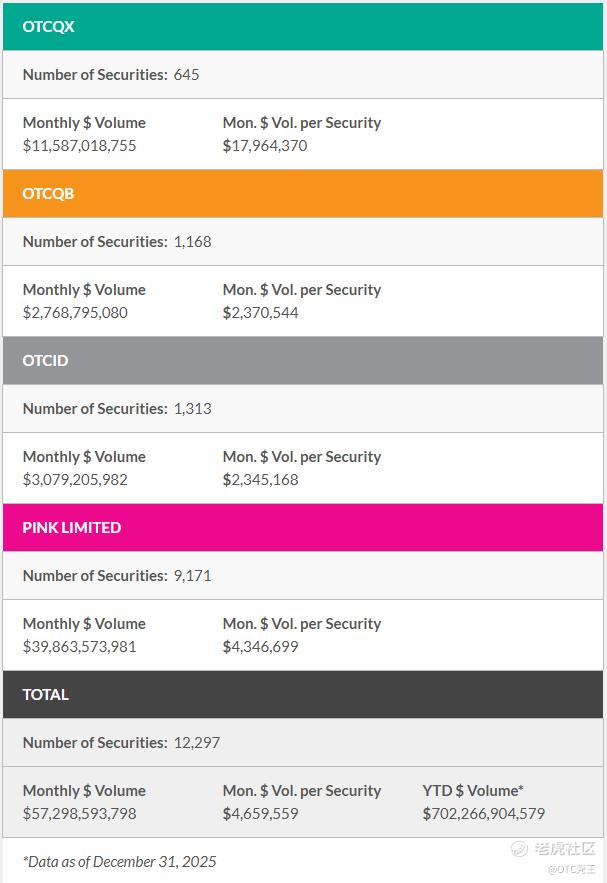Click OTCQX per-security value $17,964,370
The height and width of the screenshot is (883, 607).
(265, 146)
